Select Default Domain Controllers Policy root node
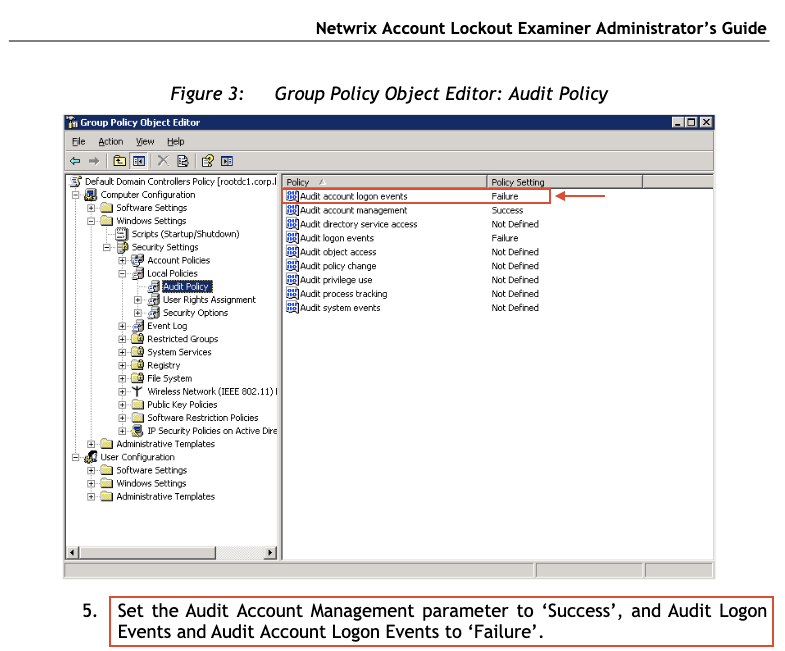 pos(180,182)
